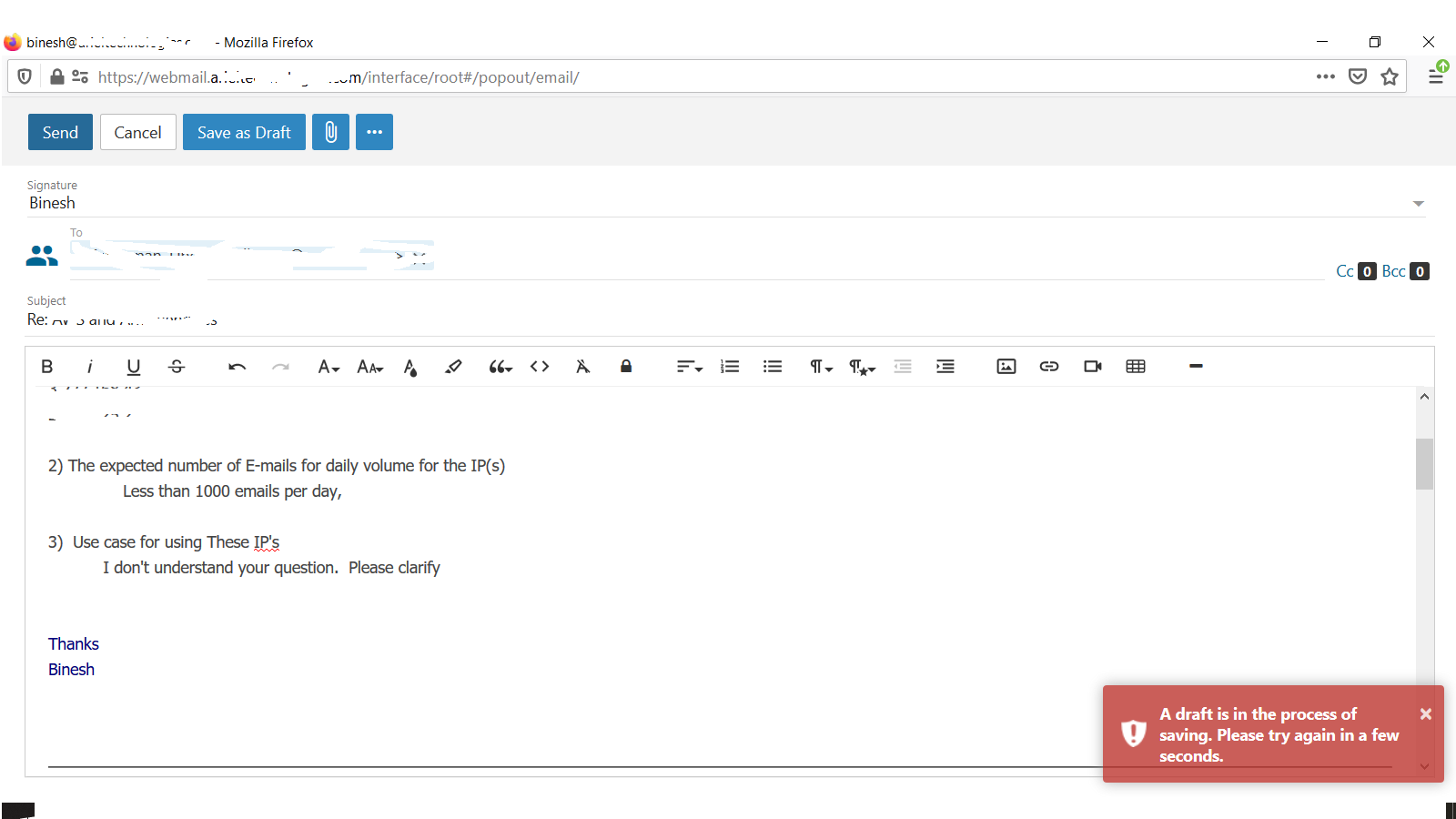Pick a text color from the toolbar
The image size is (1456, 819).
coord(410,367)
